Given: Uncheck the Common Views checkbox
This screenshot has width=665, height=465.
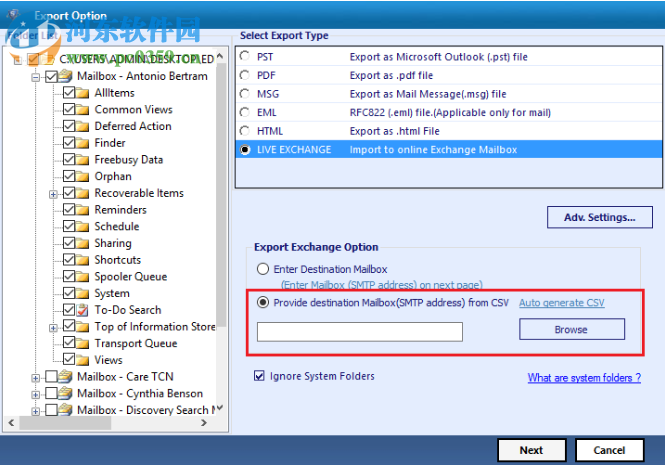Looking at the screenshot, I should [x=69, y=109].
